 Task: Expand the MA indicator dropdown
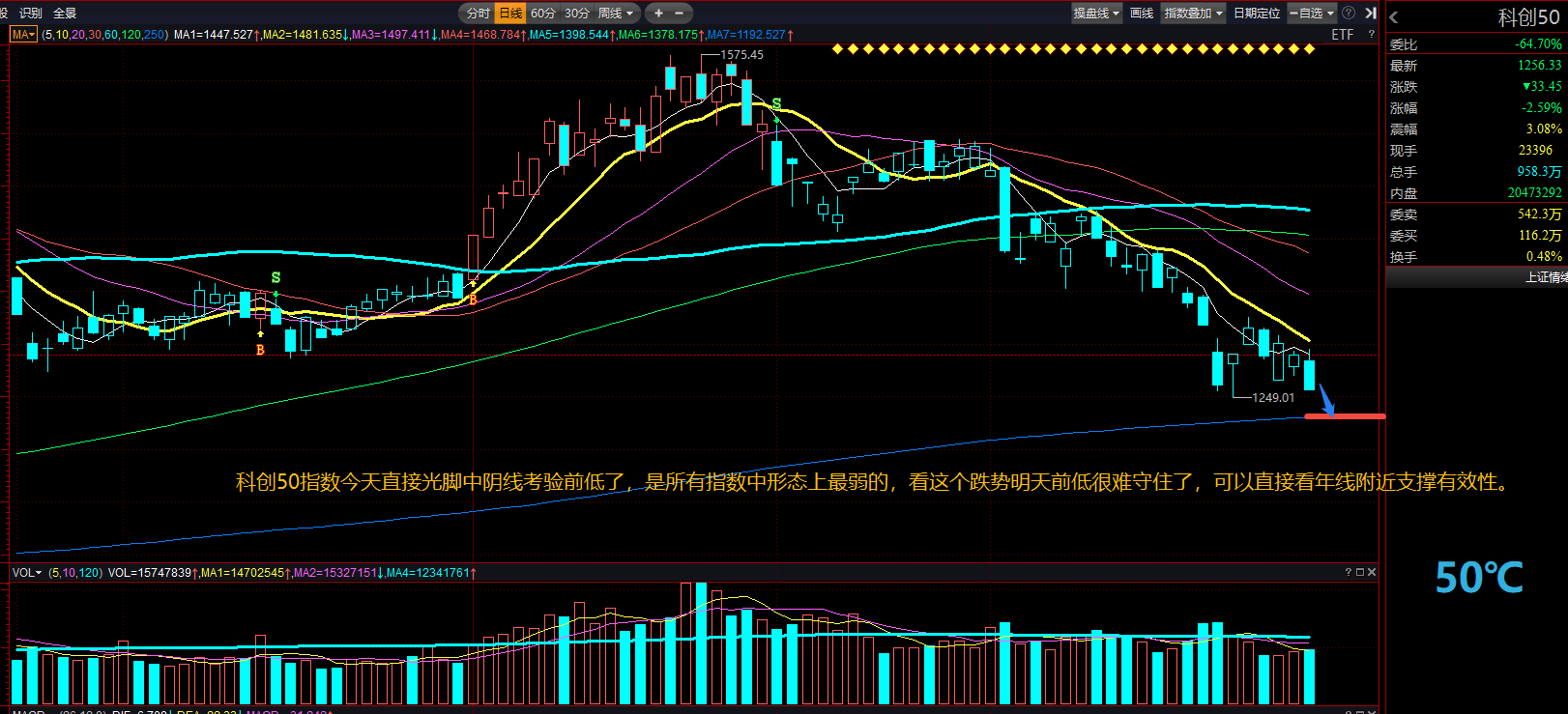23,35
